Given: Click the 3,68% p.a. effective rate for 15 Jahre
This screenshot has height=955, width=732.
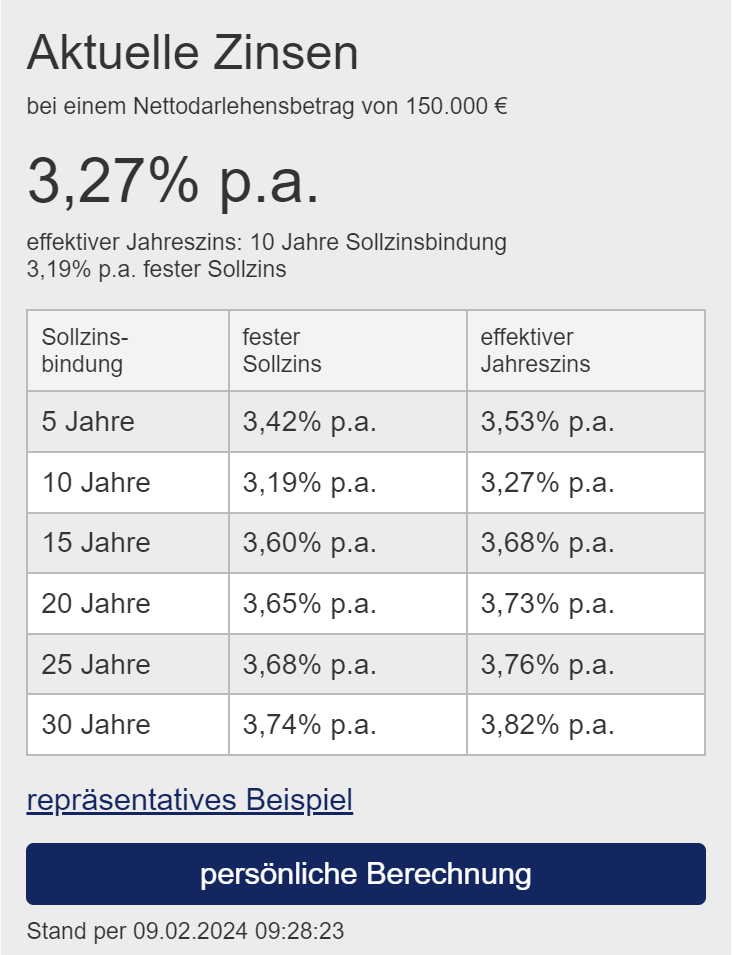Looking at the screenshot, I should click(547, 543).
